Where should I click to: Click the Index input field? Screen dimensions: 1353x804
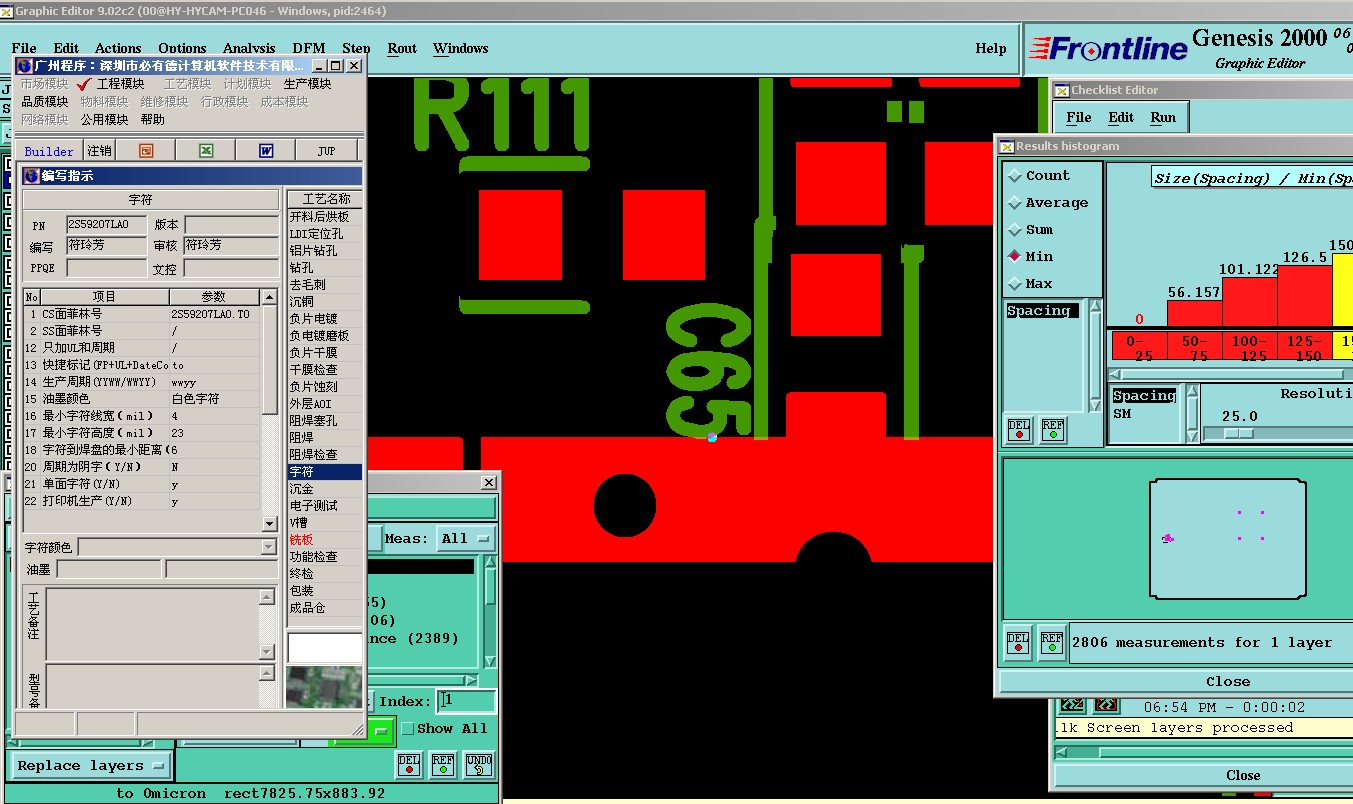468,701
